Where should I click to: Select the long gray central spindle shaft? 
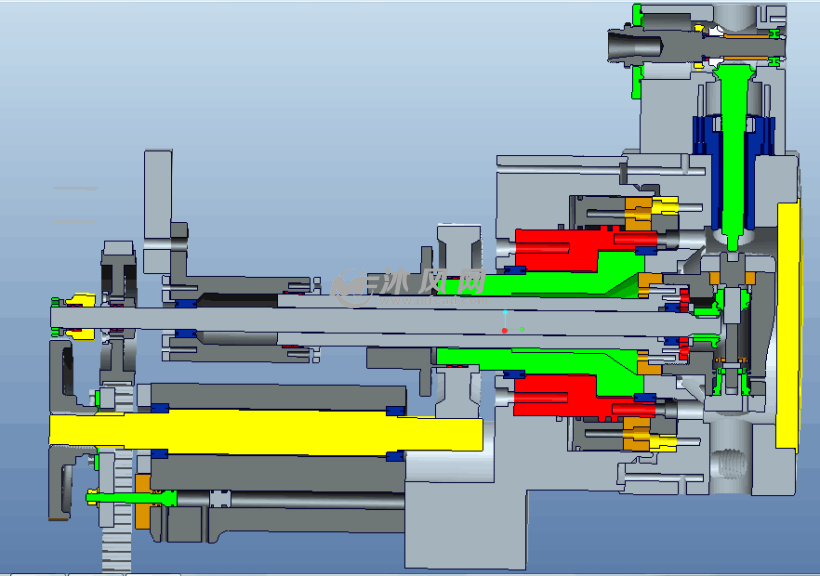coord(385,320)
